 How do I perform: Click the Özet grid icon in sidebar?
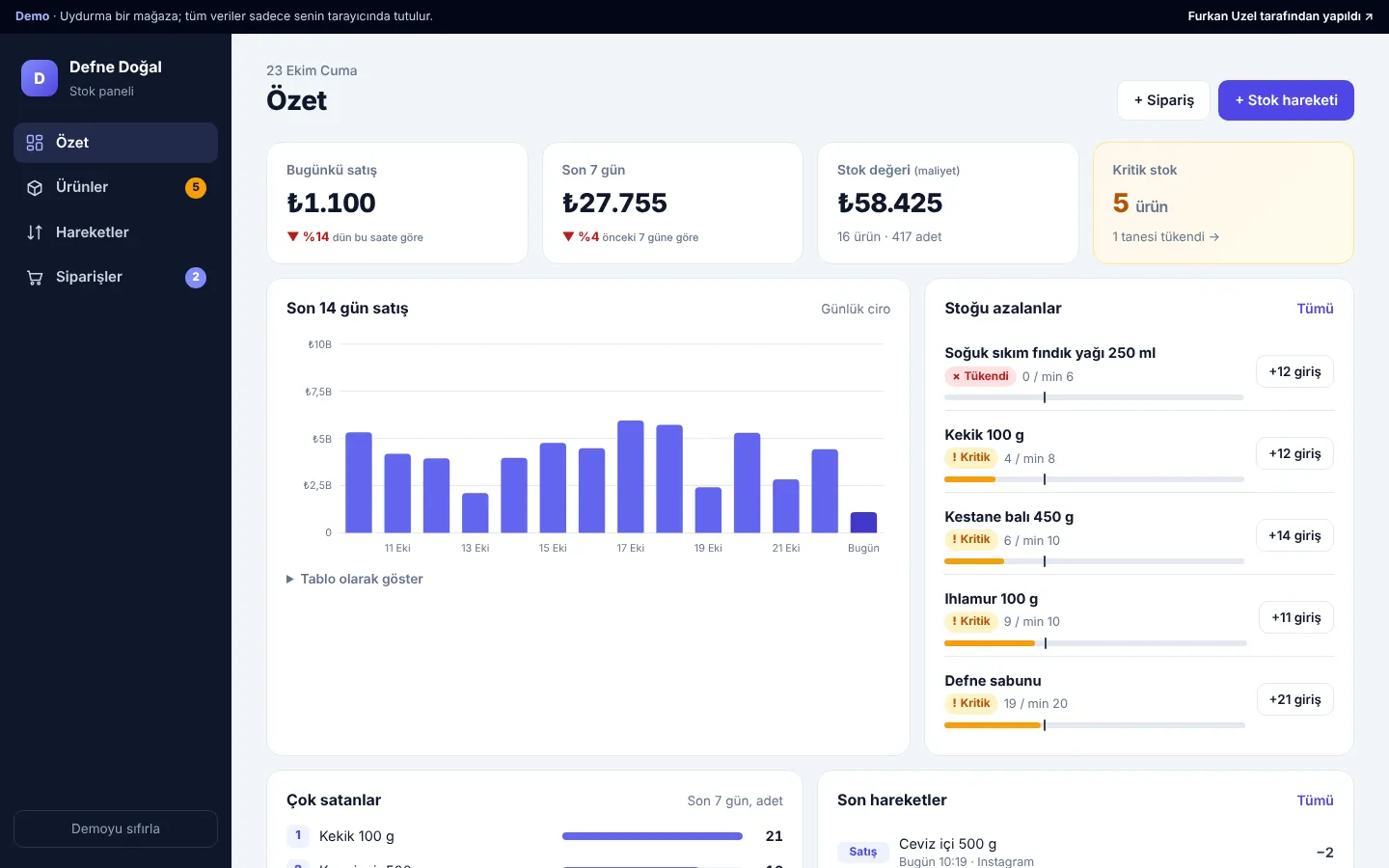(x=35, y=143)
